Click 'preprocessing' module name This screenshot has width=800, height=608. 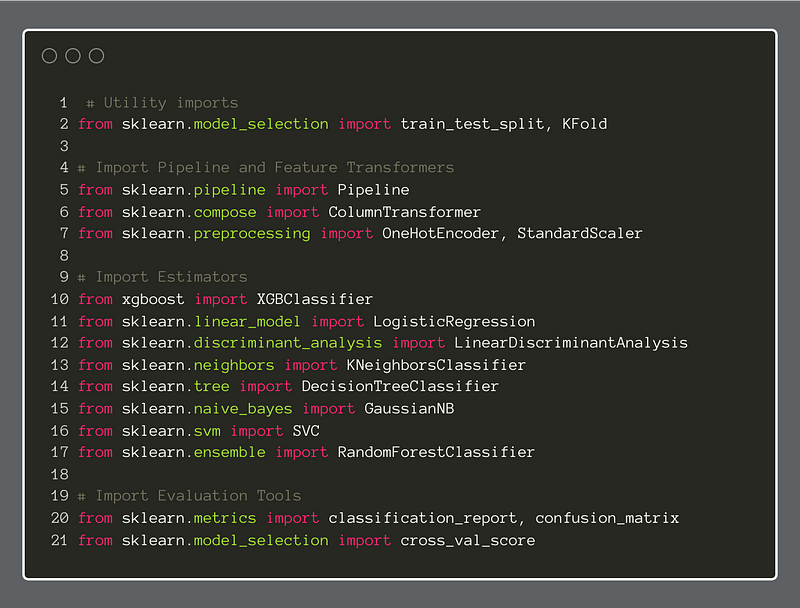252,234
